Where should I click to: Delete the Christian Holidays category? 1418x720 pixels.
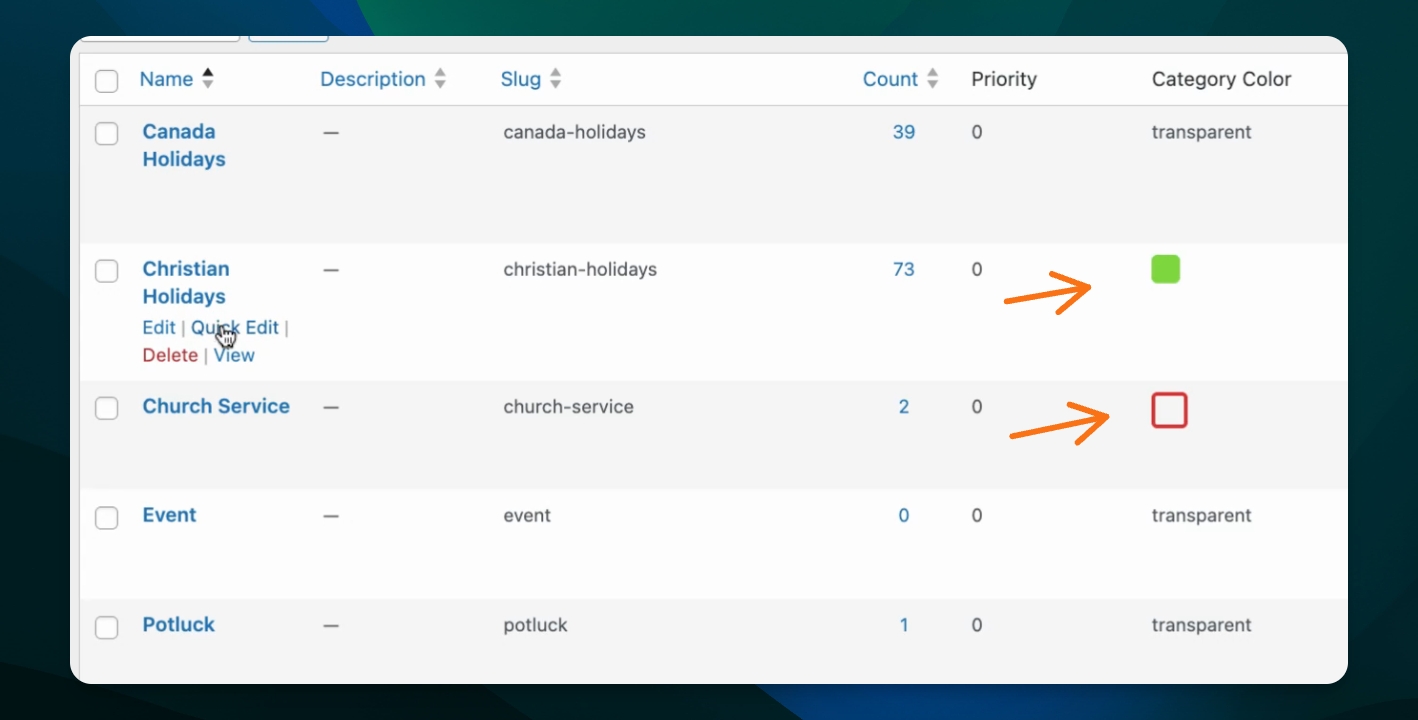(x=170, y=355)
